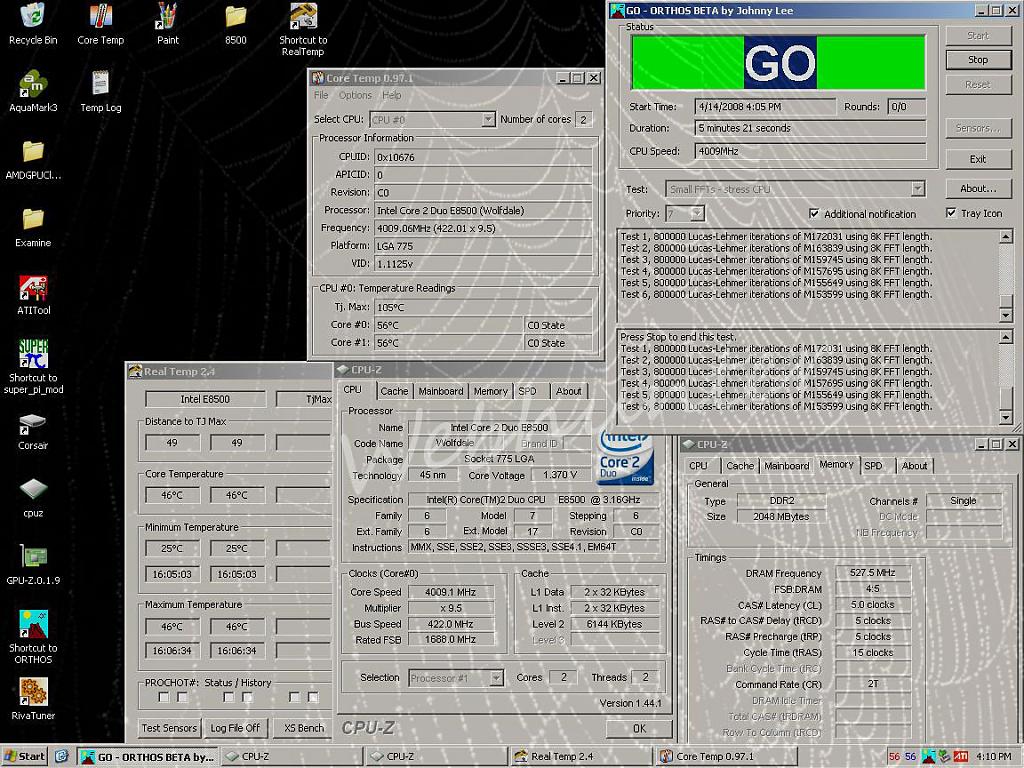Click the Internet Explorer quick launch icon
Screen dimensions: 1024x768
[61, 756]
